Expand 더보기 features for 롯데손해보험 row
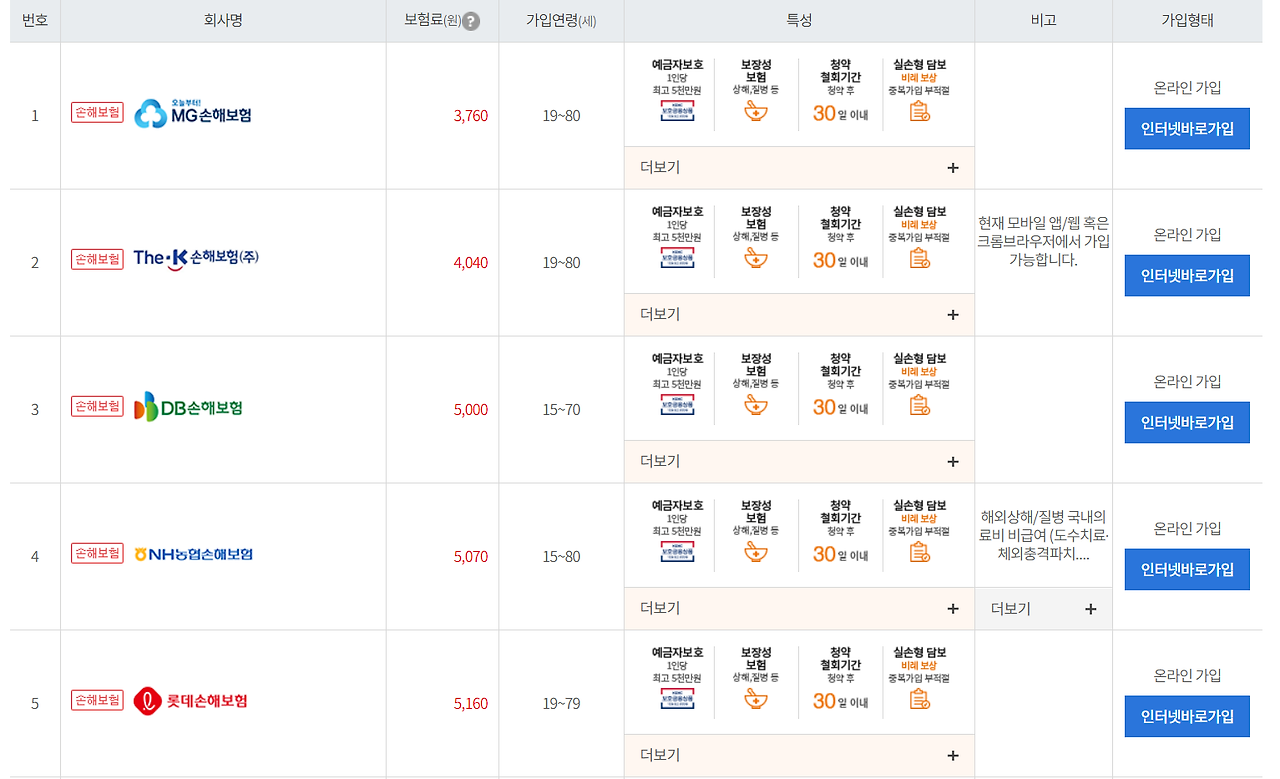The width and height of the screenshot is (1280, 779). click(799, 756)
